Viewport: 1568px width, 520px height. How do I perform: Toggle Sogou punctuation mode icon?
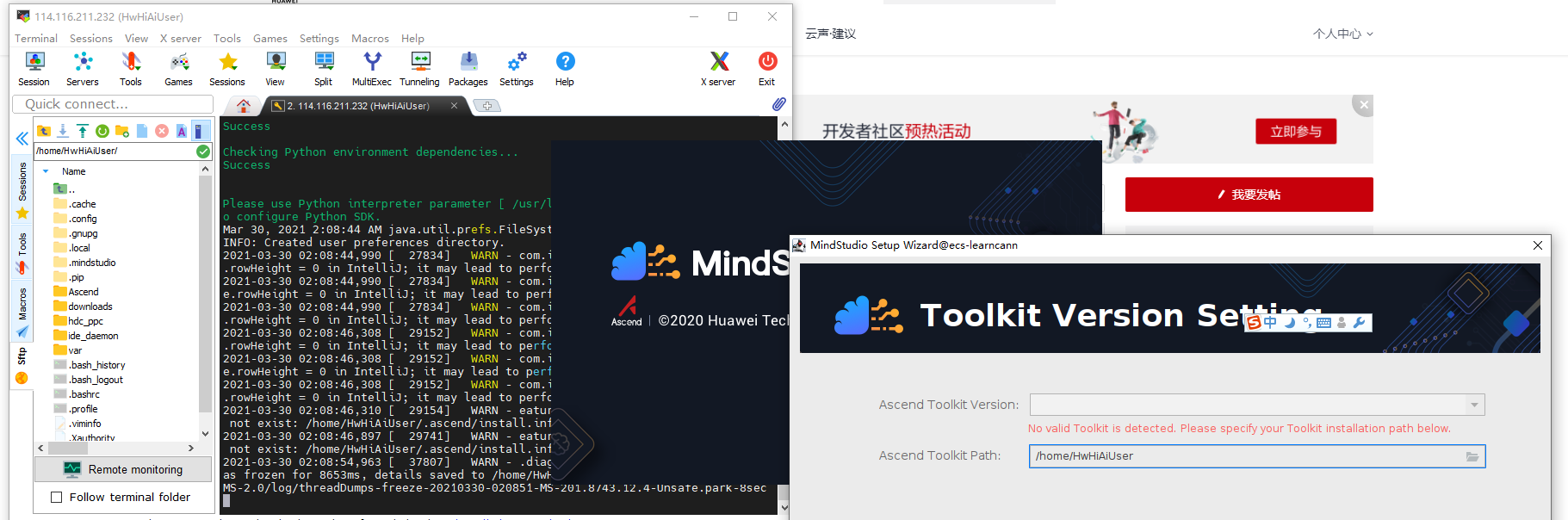1307,323
